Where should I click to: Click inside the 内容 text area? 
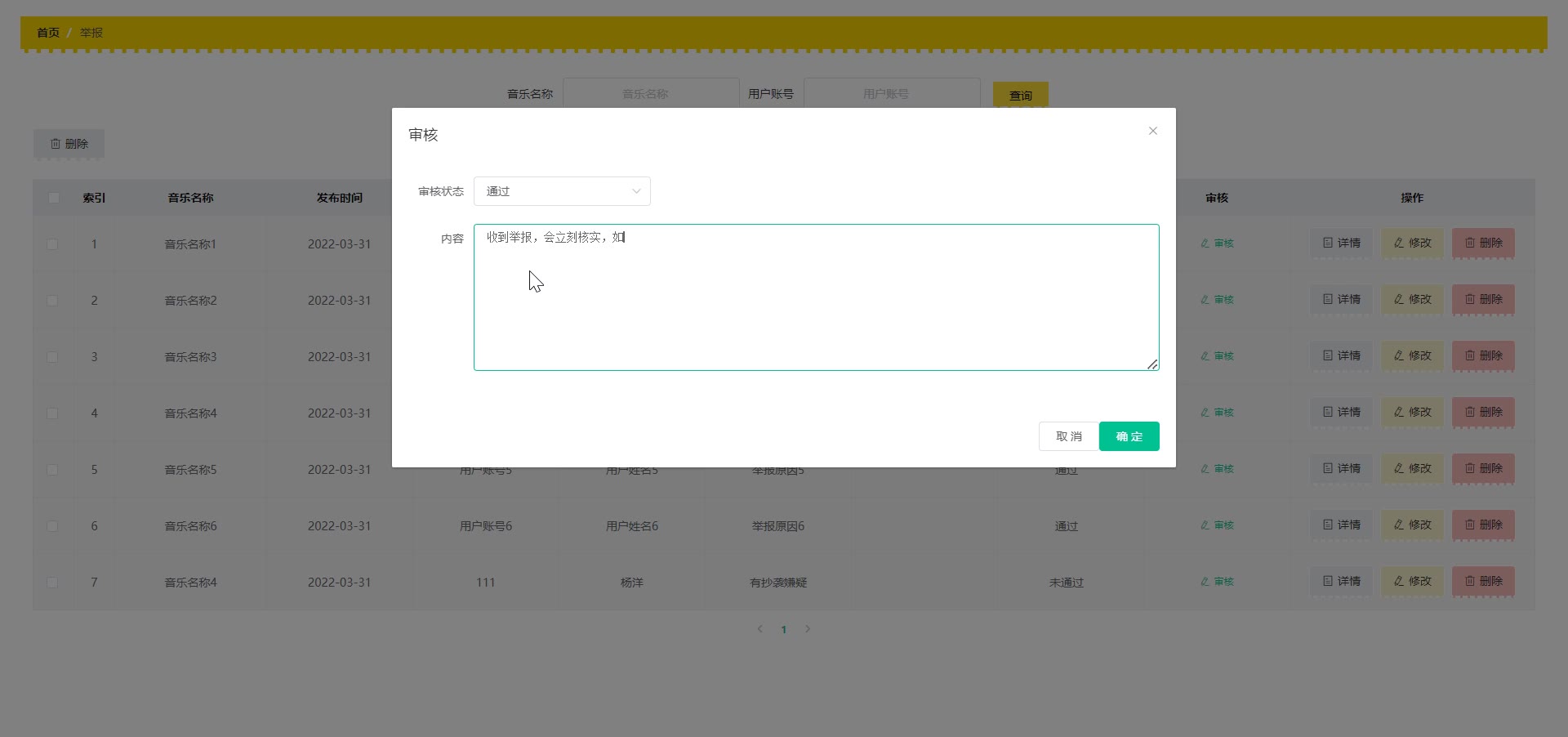click(x=816, y=297)
